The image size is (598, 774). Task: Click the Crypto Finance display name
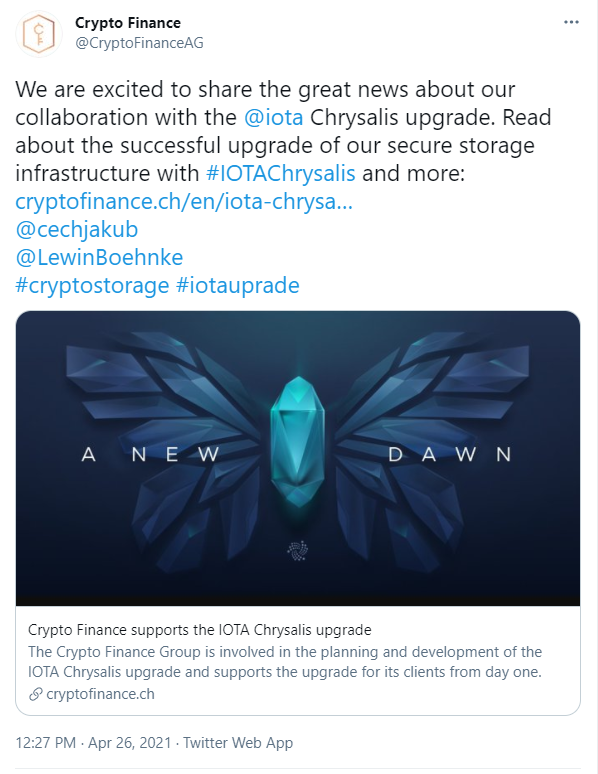[x=128, y=23]
